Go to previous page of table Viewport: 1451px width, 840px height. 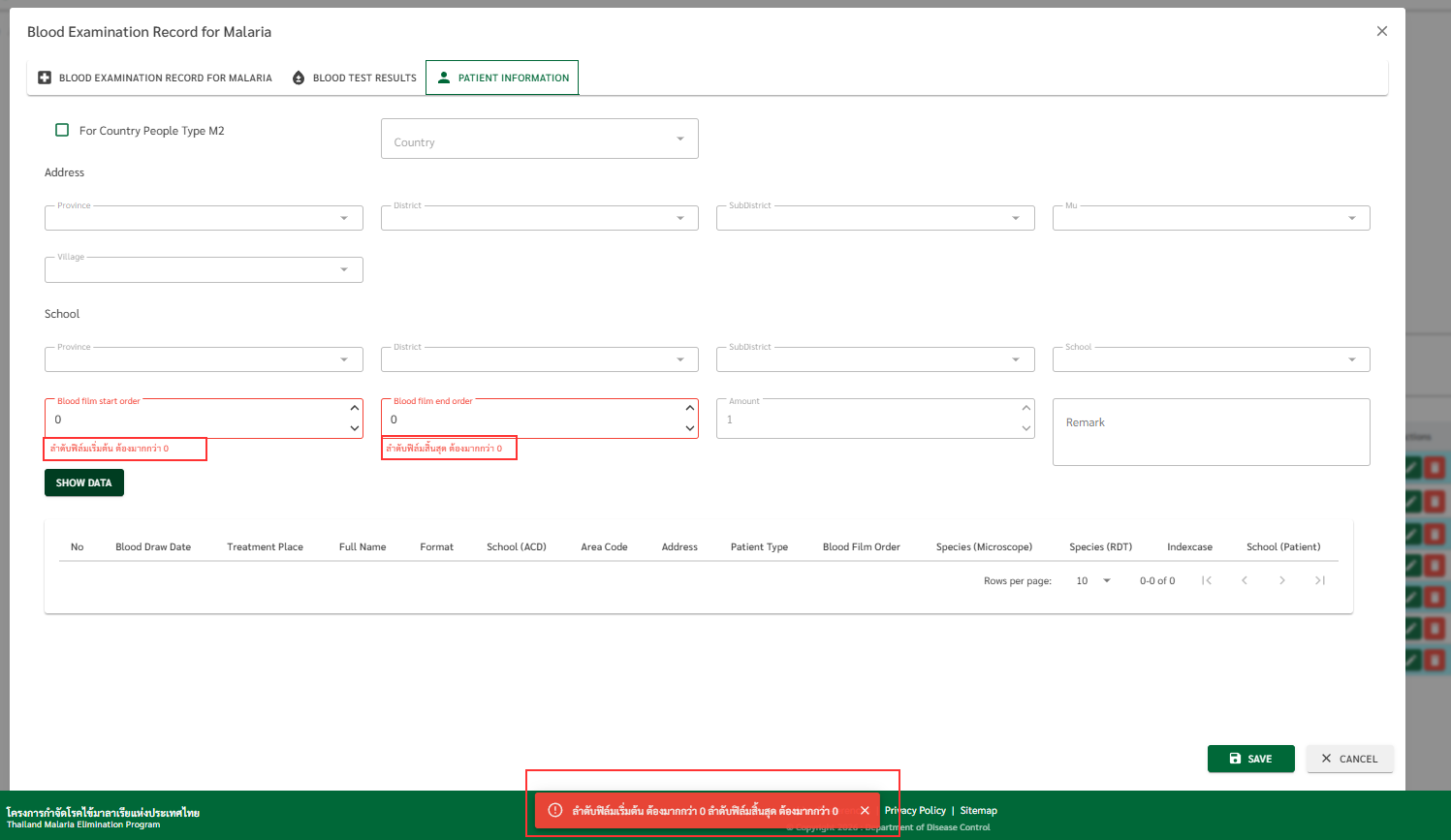coord(1245,580)
